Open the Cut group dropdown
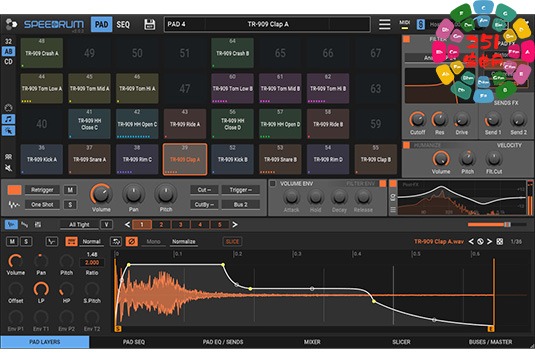Screen dimensions: 535x363 pos(204,190)
